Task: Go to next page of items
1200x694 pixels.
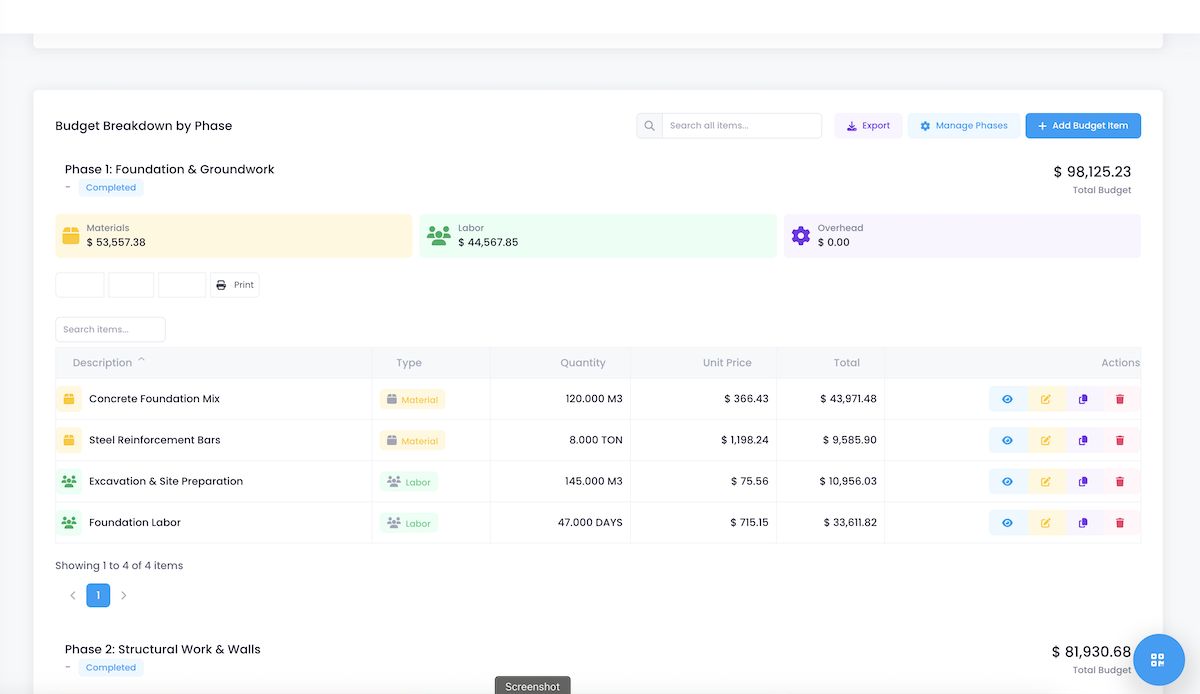Action: click(x=124, y=596)
